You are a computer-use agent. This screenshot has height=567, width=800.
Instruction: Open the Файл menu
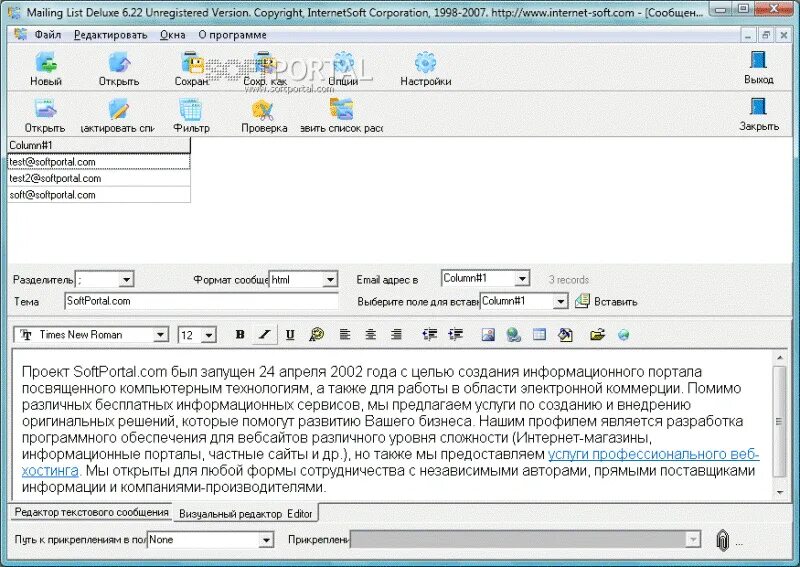[x=48, y=35]
